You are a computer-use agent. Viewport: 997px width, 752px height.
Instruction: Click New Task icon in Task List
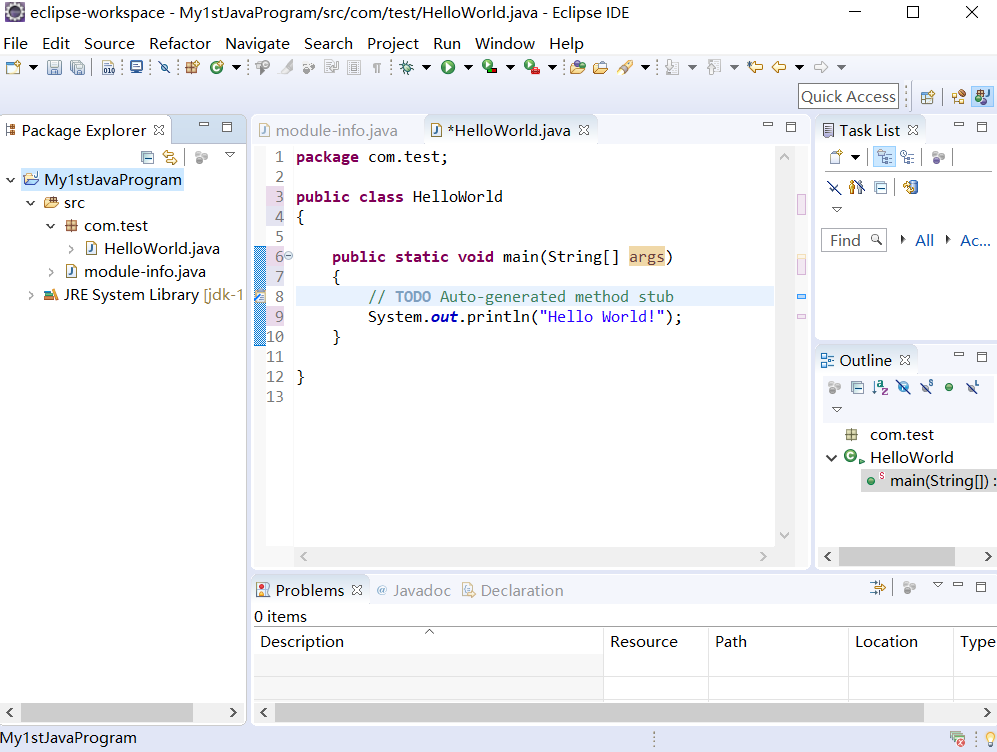pos(836,157)
